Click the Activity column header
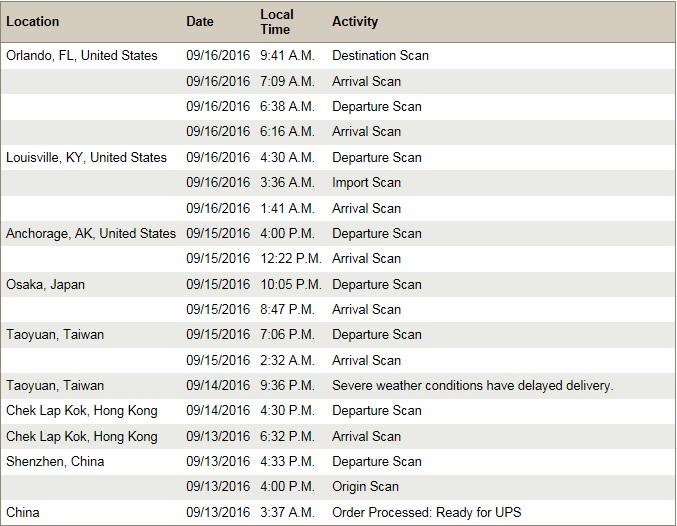Screen dimensions: 677x526 pyautogui.click(x=354, y=22)
